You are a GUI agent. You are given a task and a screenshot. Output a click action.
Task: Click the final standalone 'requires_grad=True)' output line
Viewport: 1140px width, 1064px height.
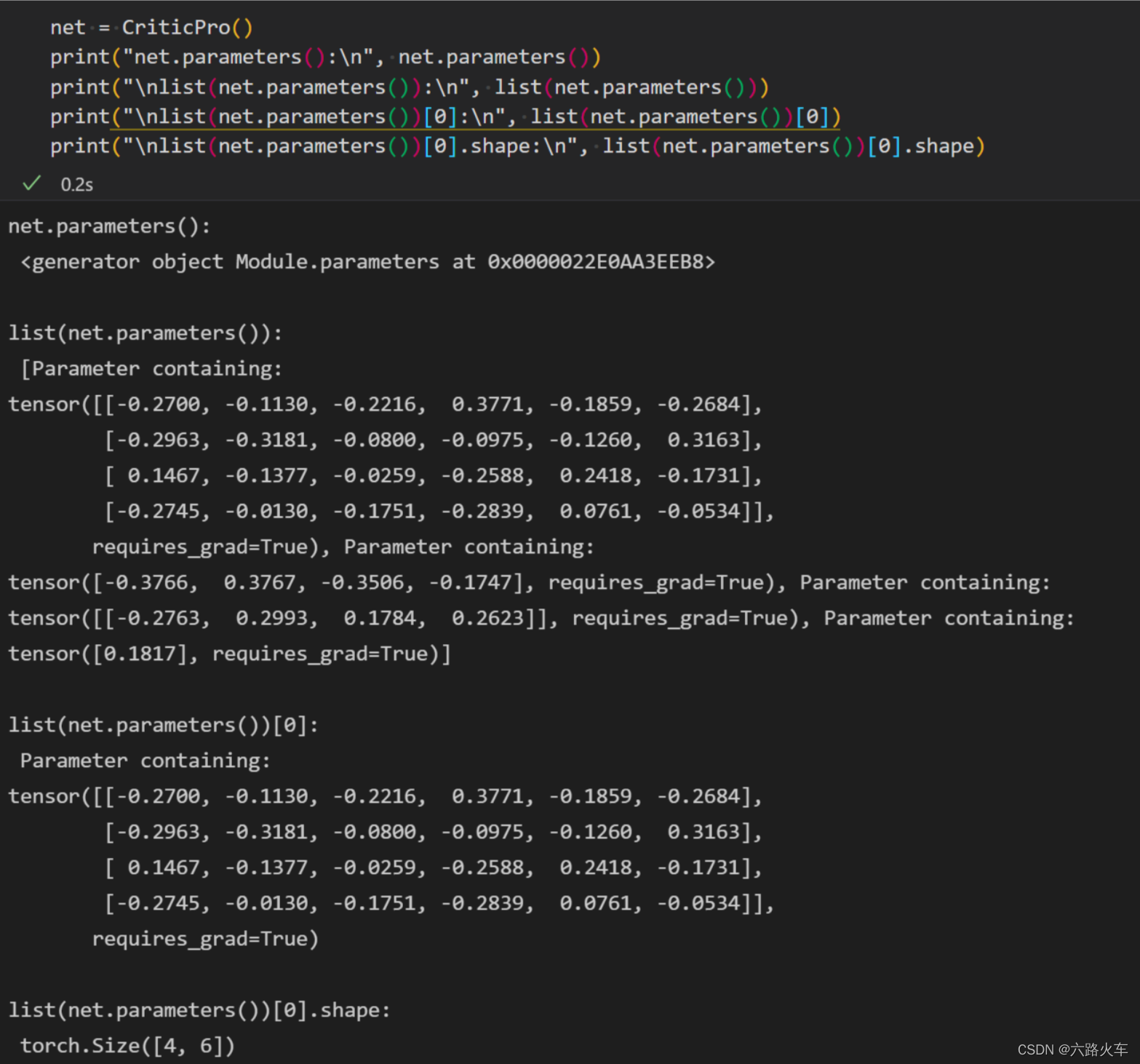[205, 940]
